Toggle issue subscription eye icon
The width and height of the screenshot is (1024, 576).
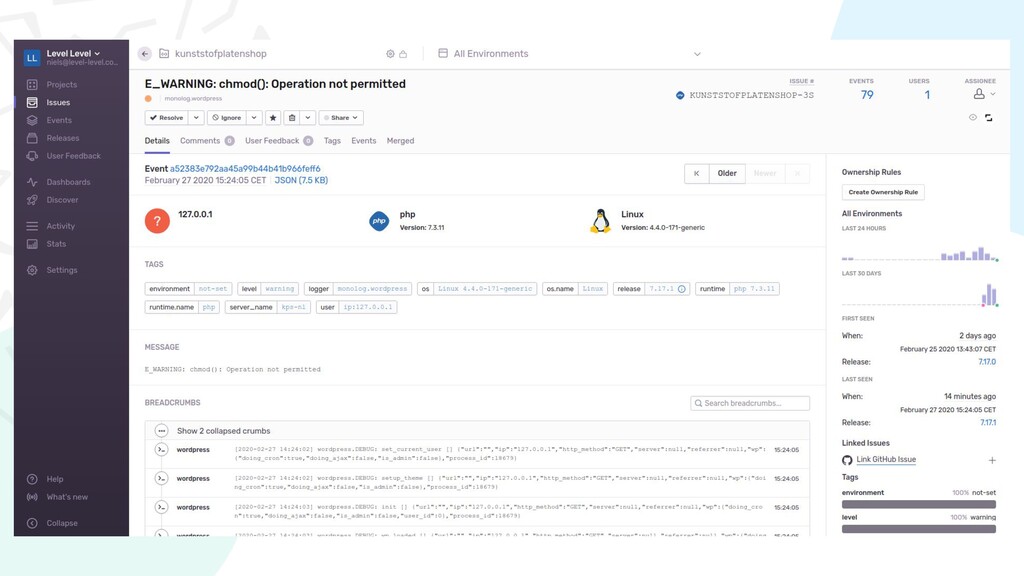972,118
